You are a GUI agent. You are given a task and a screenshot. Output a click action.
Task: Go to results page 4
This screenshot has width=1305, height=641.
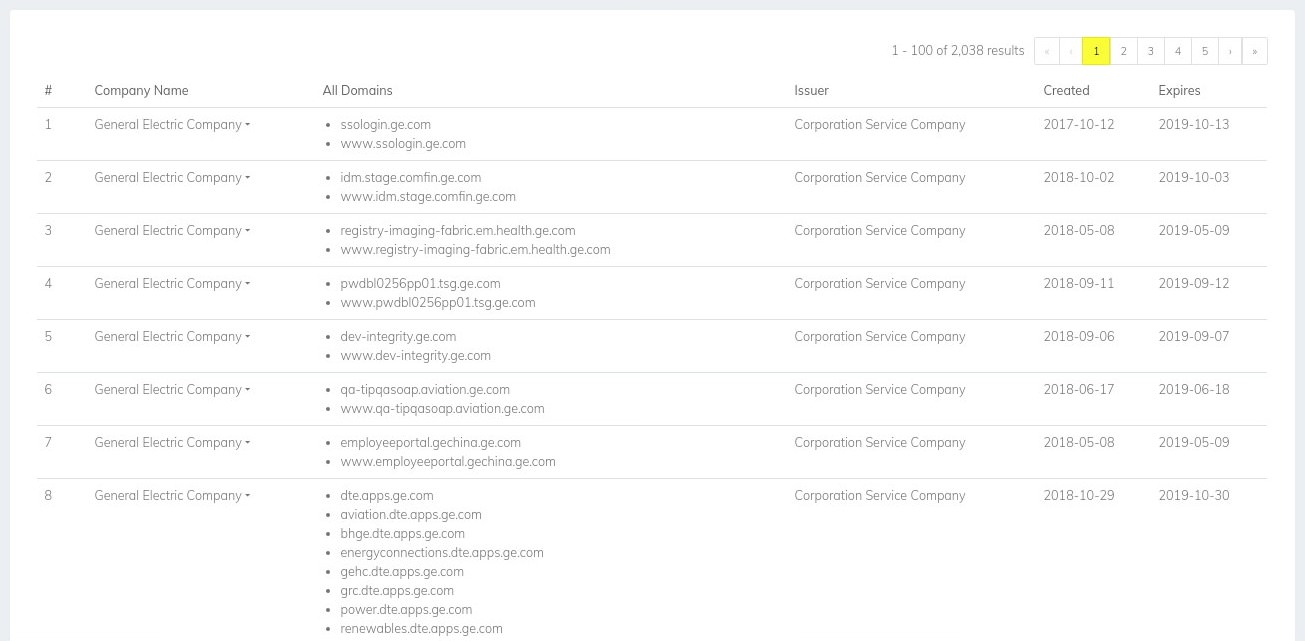point(1177,51)
